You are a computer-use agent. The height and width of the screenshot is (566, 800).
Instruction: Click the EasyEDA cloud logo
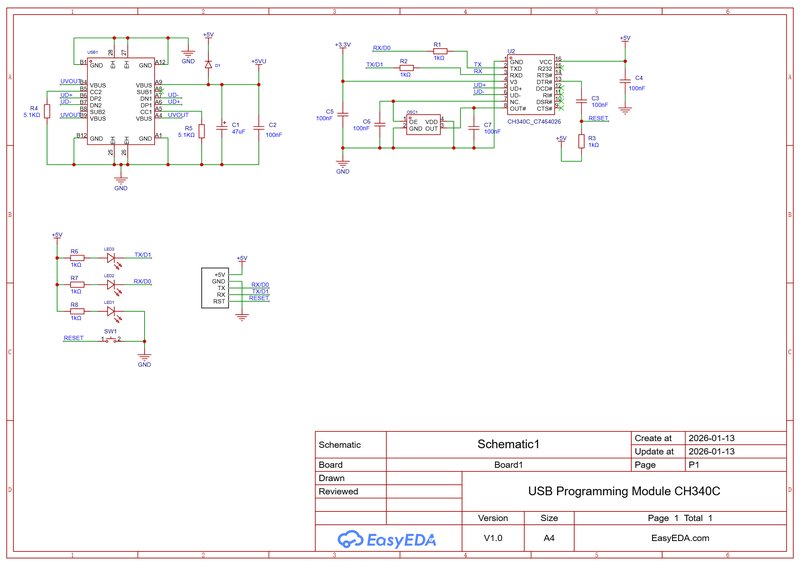tap(387, 539)
